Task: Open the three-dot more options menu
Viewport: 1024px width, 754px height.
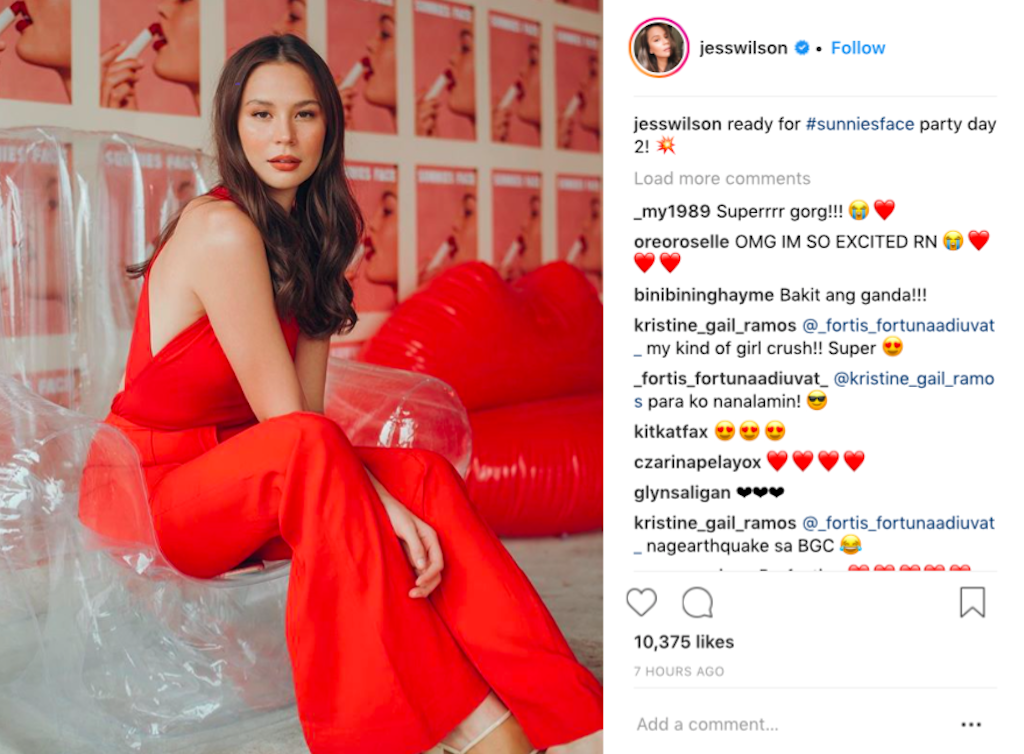Action: pyautogui.click(x=971, y=725)
